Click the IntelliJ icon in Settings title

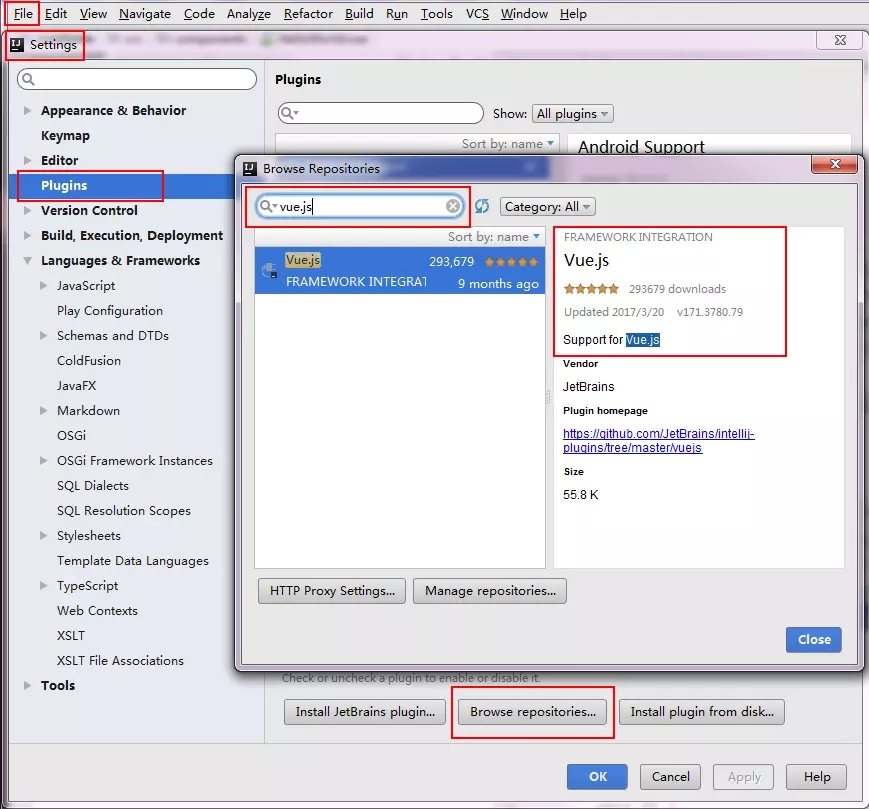click(17, 45)
